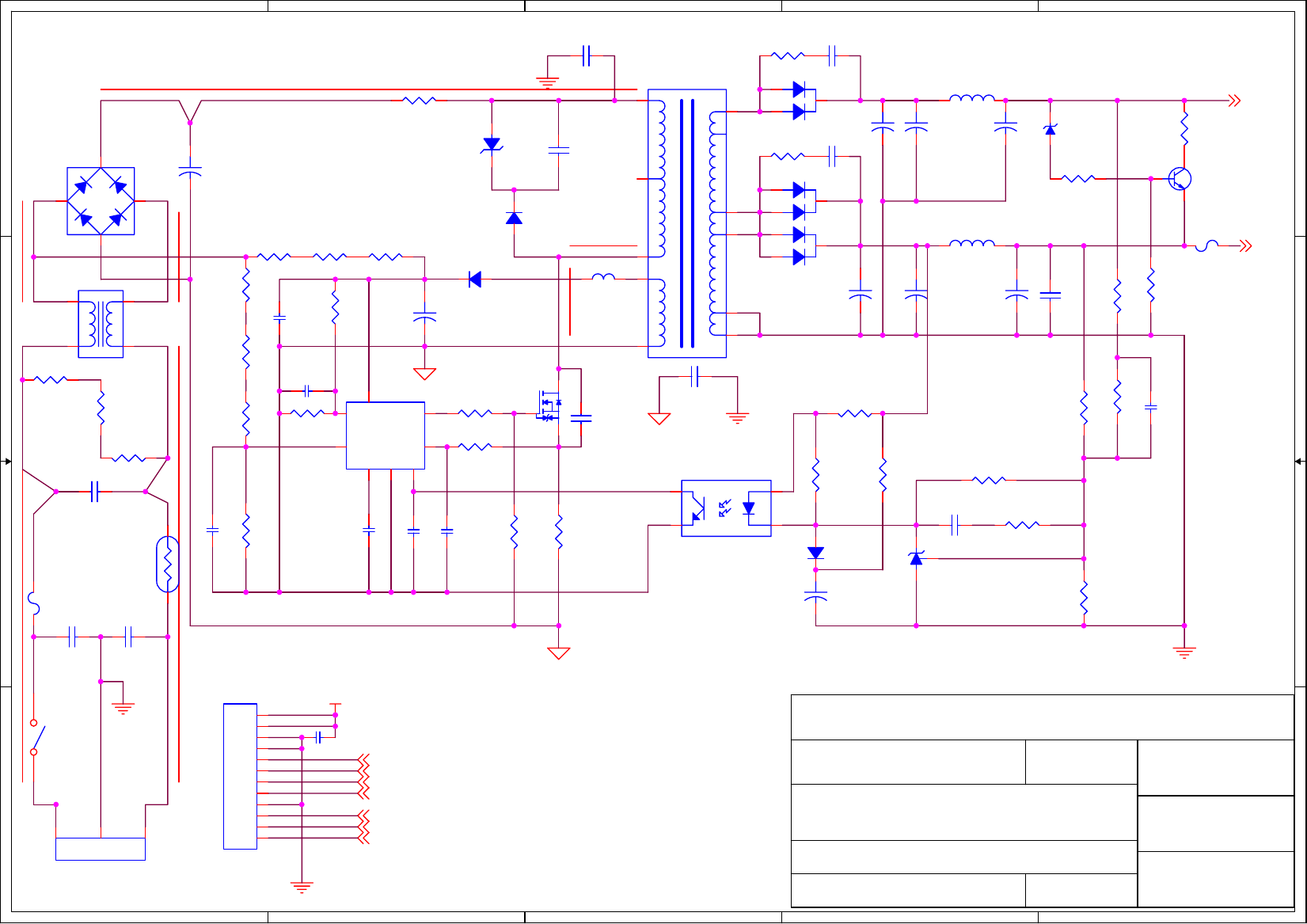Screen dimensions: 1307x924
Task: Click the base resistor feeding the NPN transistor
Action: (x=1078, y=179)
